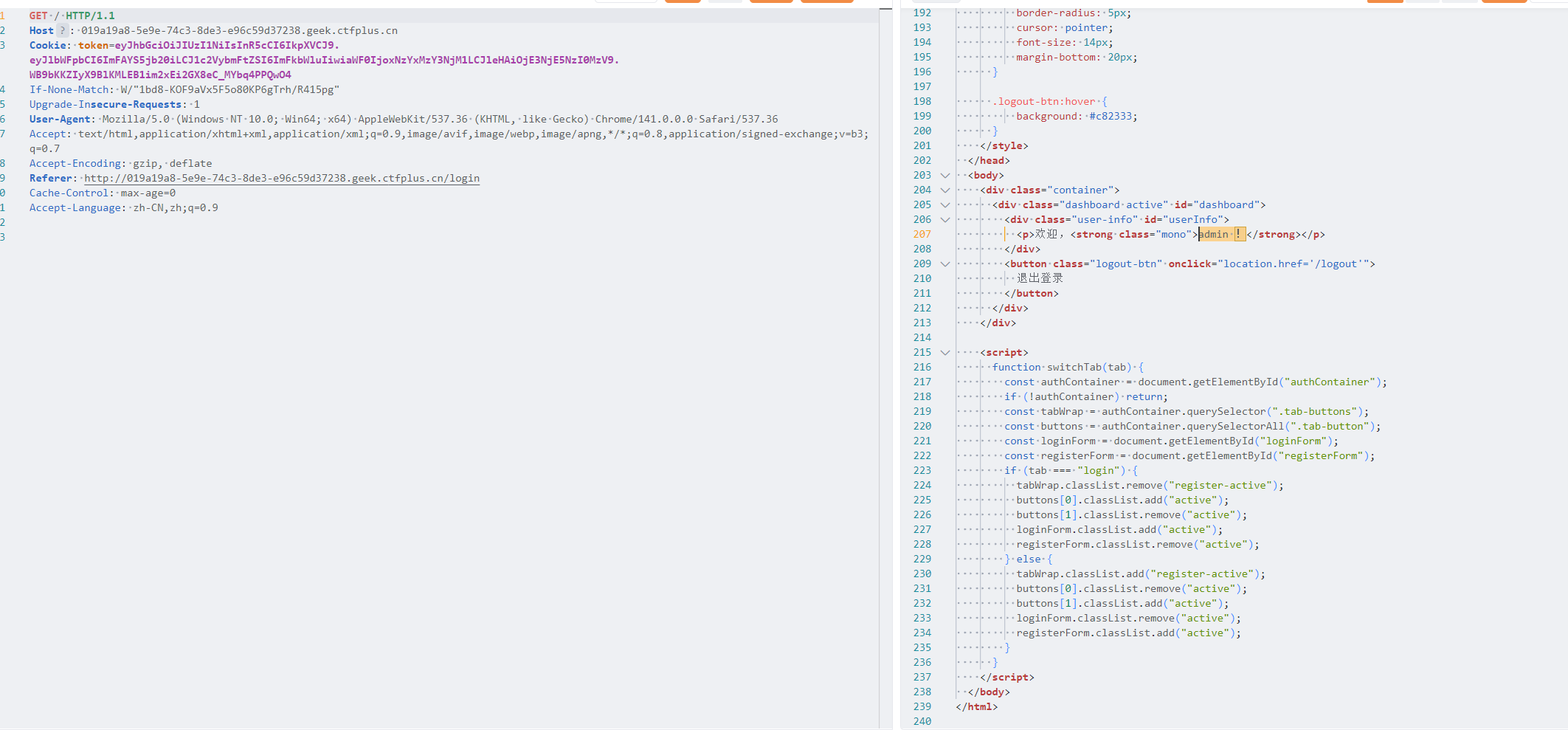The image size is (1568, 730).
Task: Fold the script block at line 215
Action: pyautogui.click(x=944, y=353)
